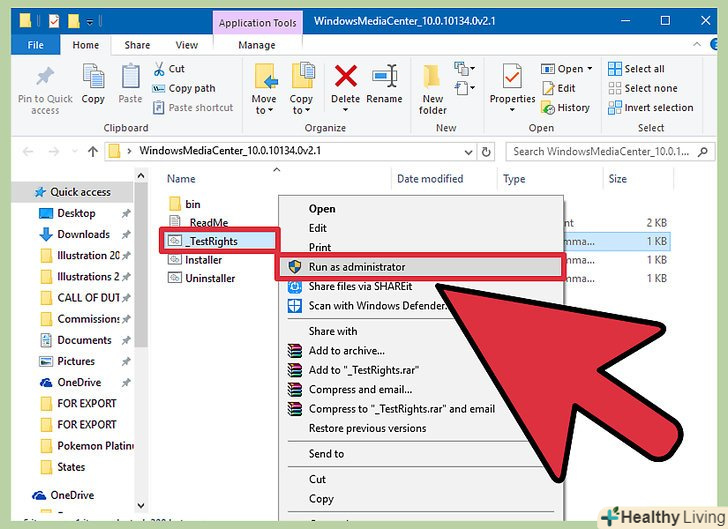This screenshot has width=728, height=529.
Task: Open the Copy to dropdown
Action: [x=301, y=88]
